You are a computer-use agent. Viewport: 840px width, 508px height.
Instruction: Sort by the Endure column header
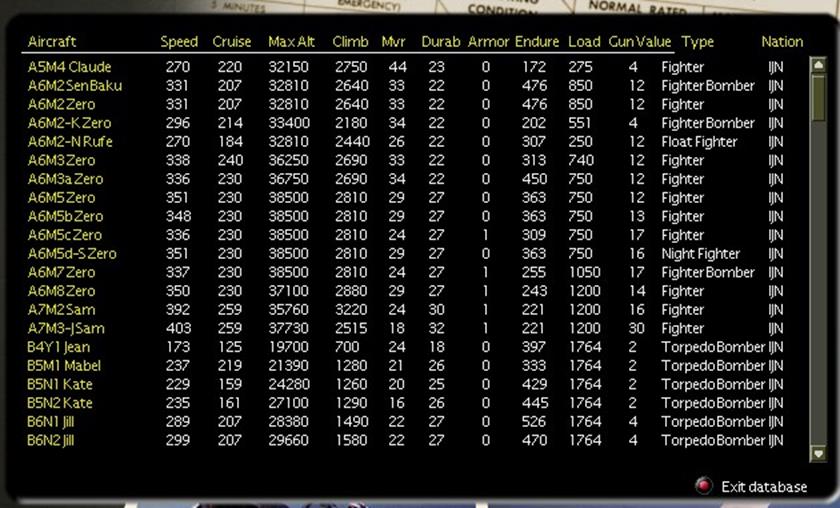click(x=537, y=42)
